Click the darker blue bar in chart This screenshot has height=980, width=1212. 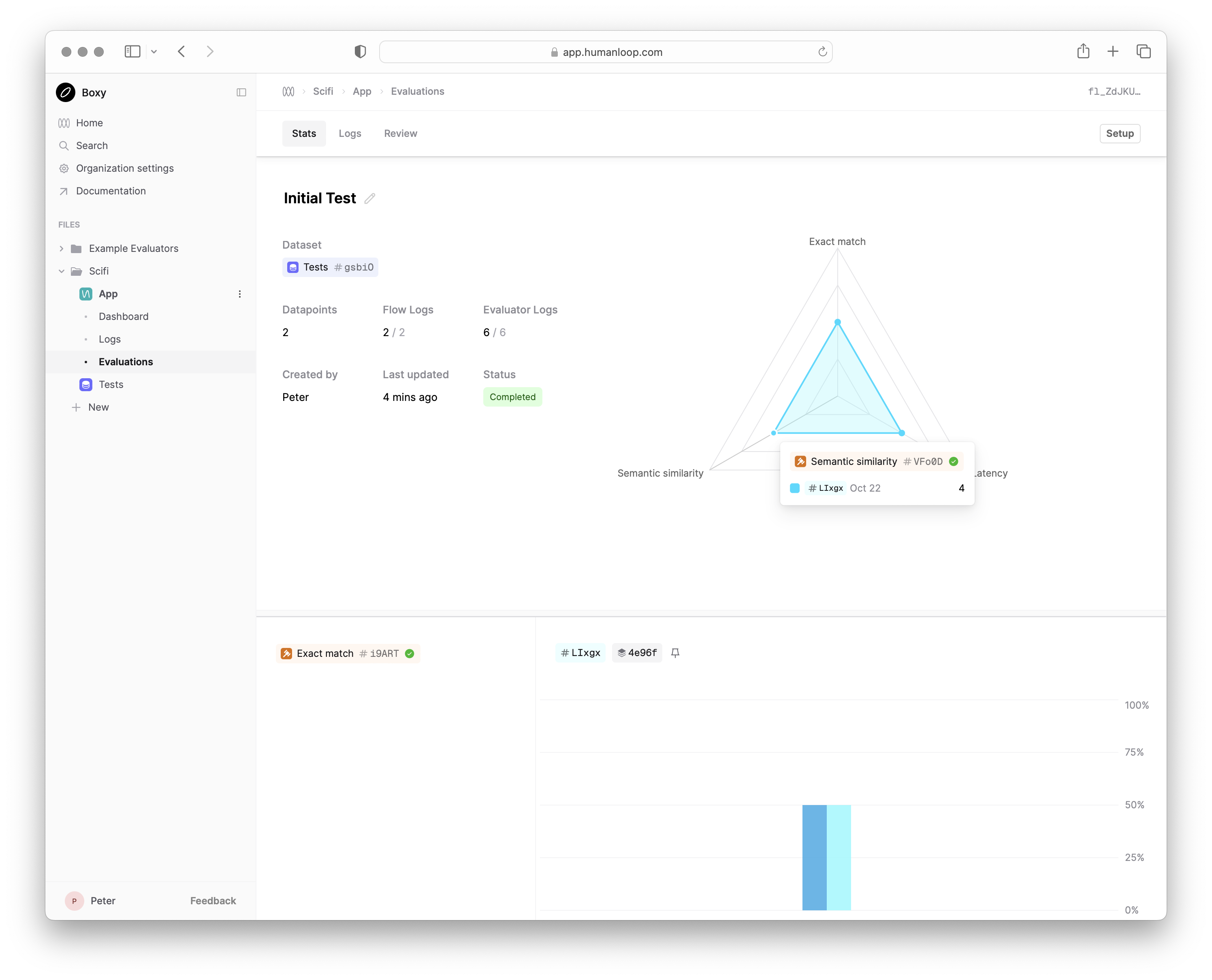click(814, 857)
